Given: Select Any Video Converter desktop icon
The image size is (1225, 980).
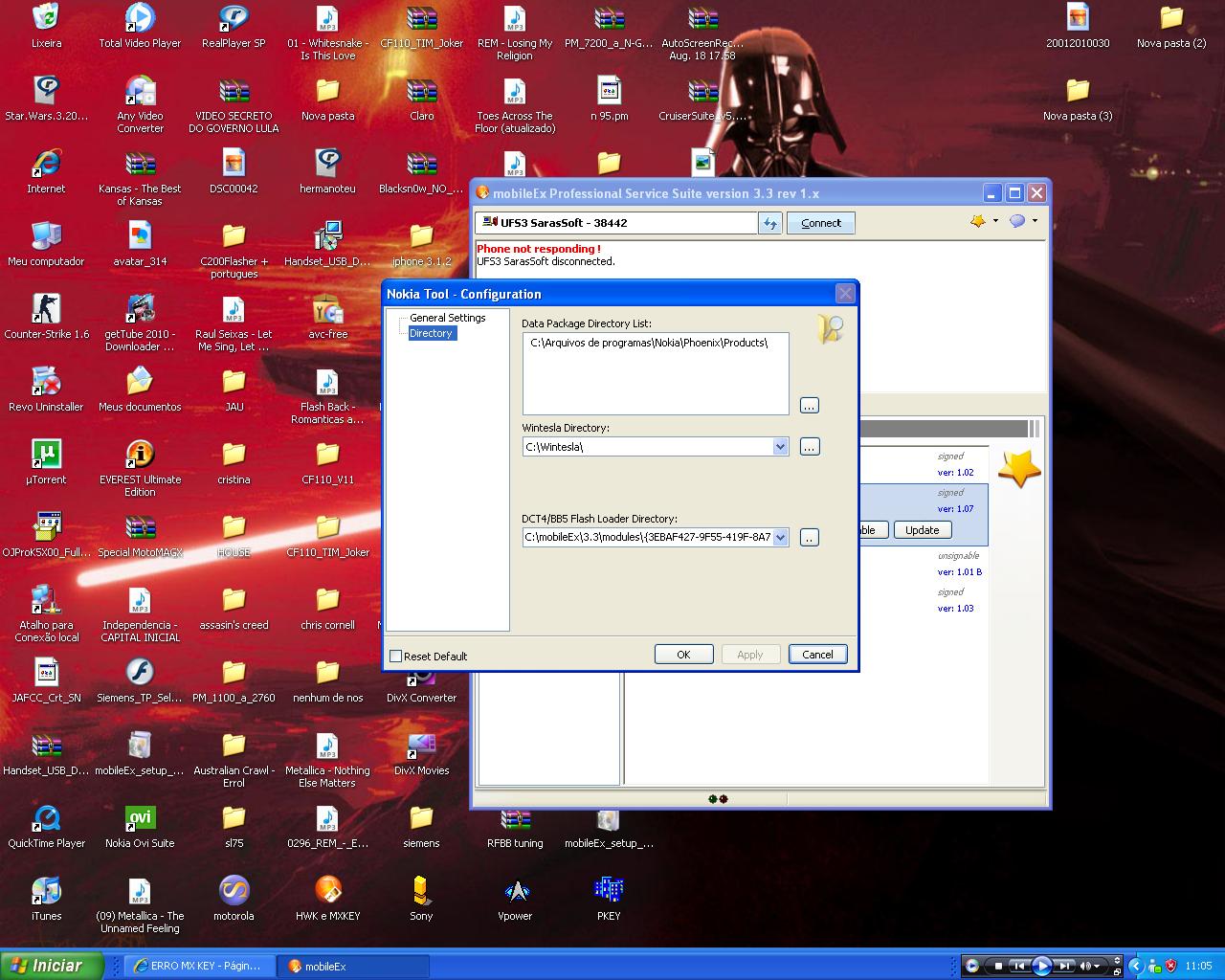Looking at the screenshot, I should click(x=140, y=105).
